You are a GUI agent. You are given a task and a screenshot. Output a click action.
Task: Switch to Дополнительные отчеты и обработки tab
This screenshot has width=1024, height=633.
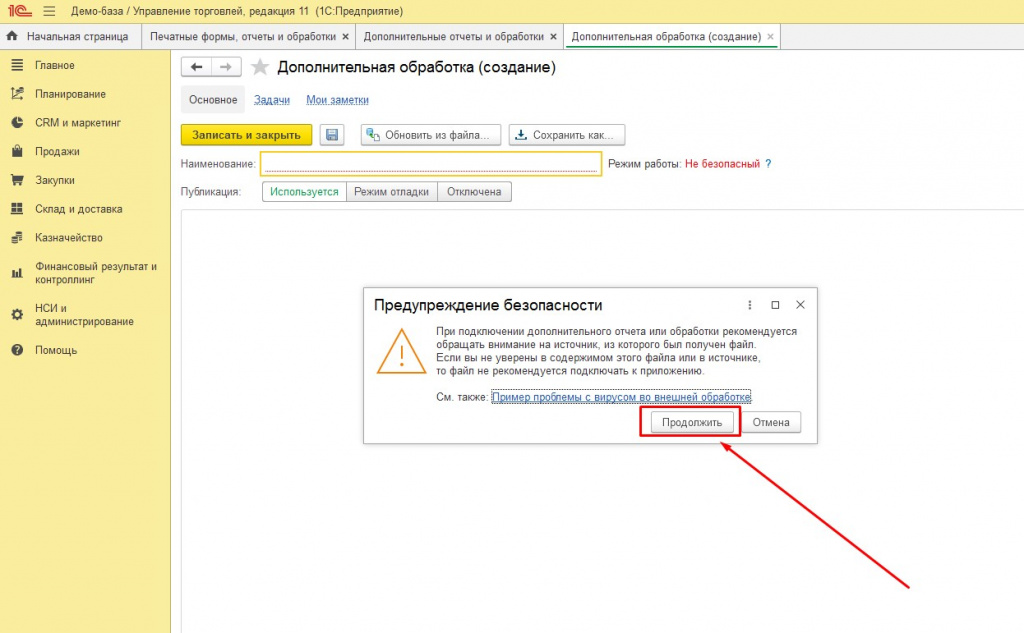point(454,37)
